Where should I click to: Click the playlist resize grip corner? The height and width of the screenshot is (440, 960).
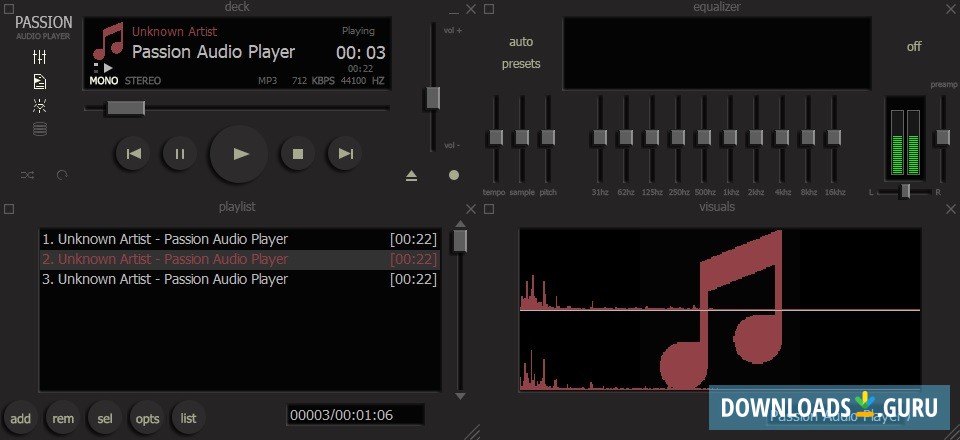click(473, 432)
